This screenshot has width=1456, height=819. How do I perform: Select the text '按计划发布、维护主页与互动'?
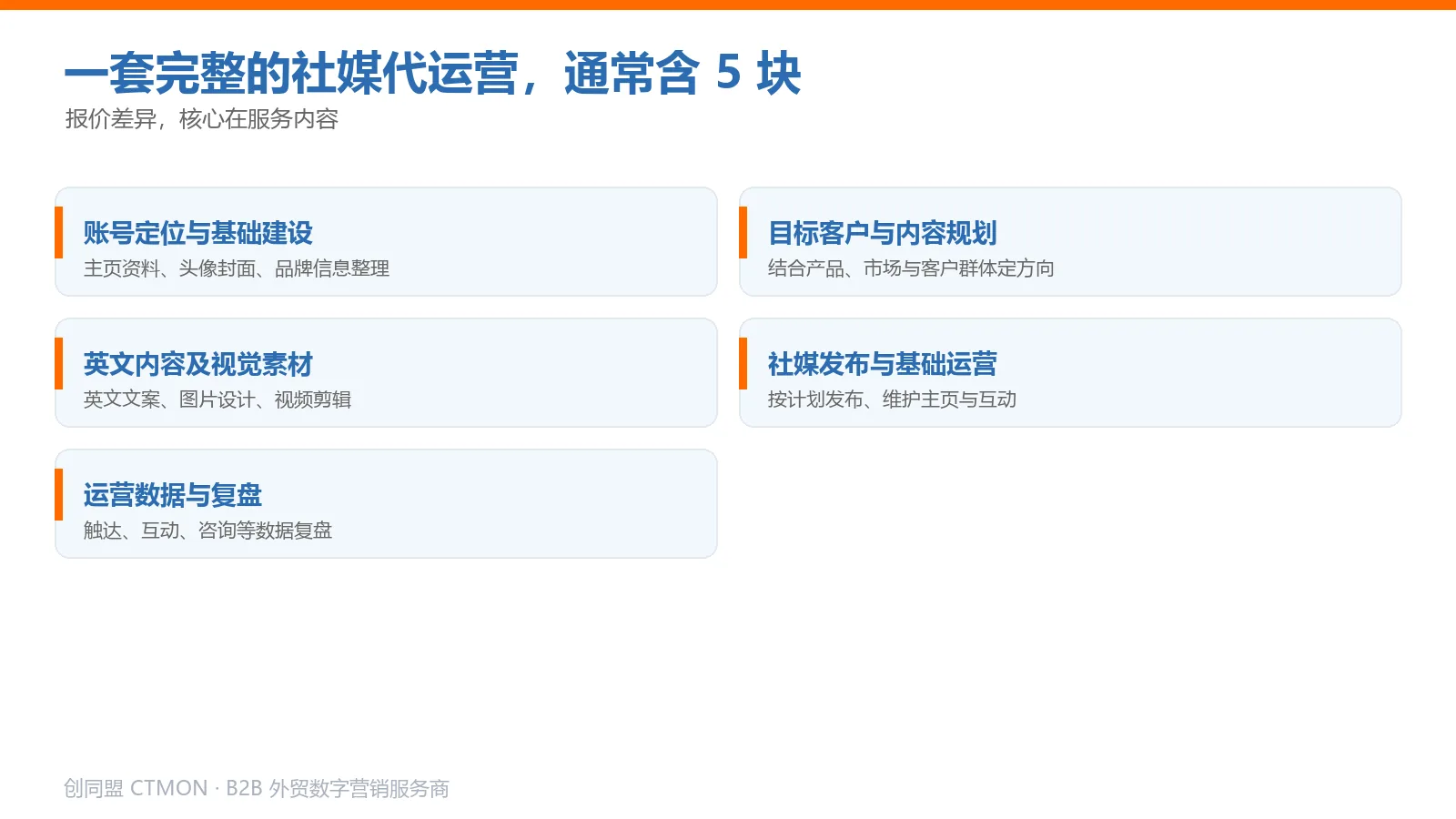(x=892, y=399)
